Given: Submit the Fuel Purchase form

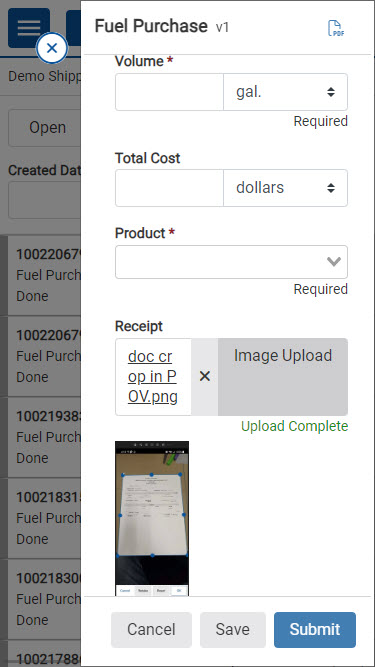Looking at the screenshot, I should click(315, 630).
